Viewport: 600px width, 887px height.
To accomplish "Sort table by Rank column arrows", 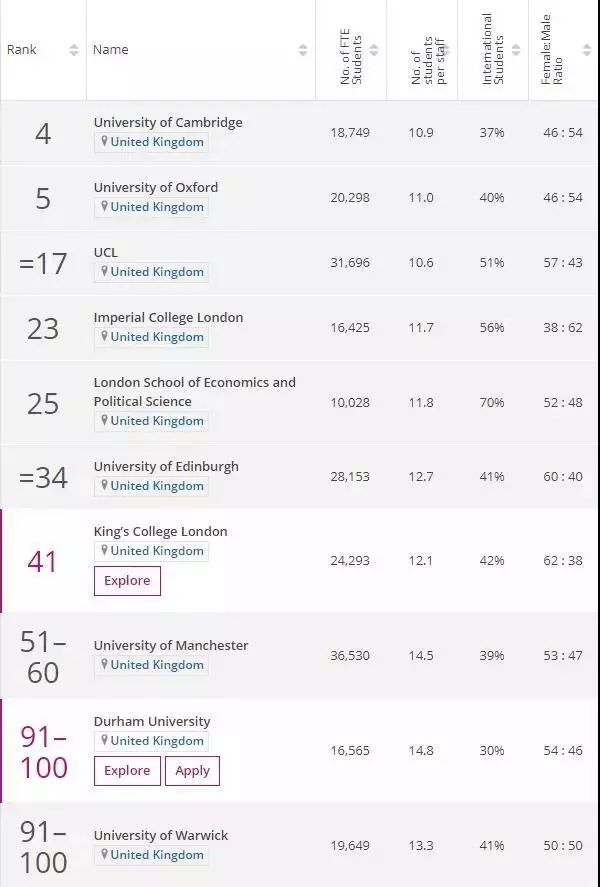I will [x=74, y=50].
